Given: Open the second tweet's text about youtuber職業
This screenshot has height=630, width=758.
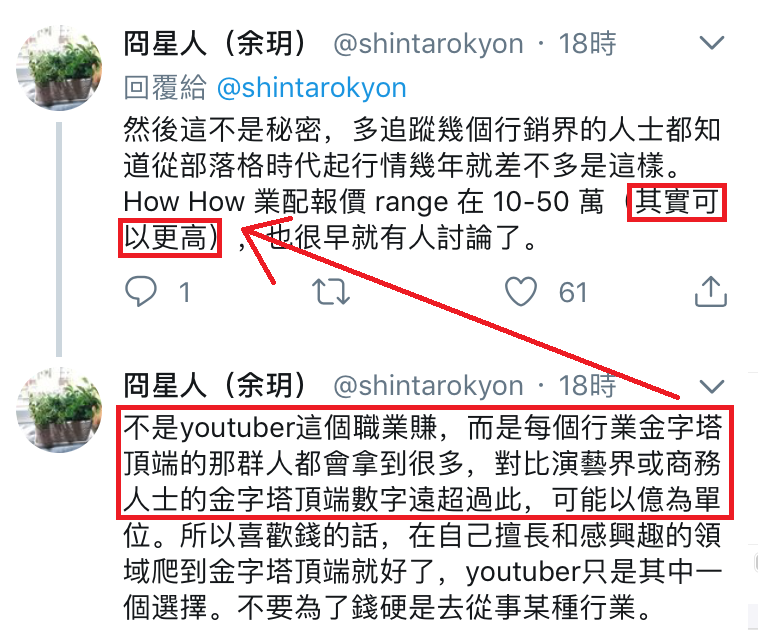Looking at the screenshot, I should coord(423,517).
